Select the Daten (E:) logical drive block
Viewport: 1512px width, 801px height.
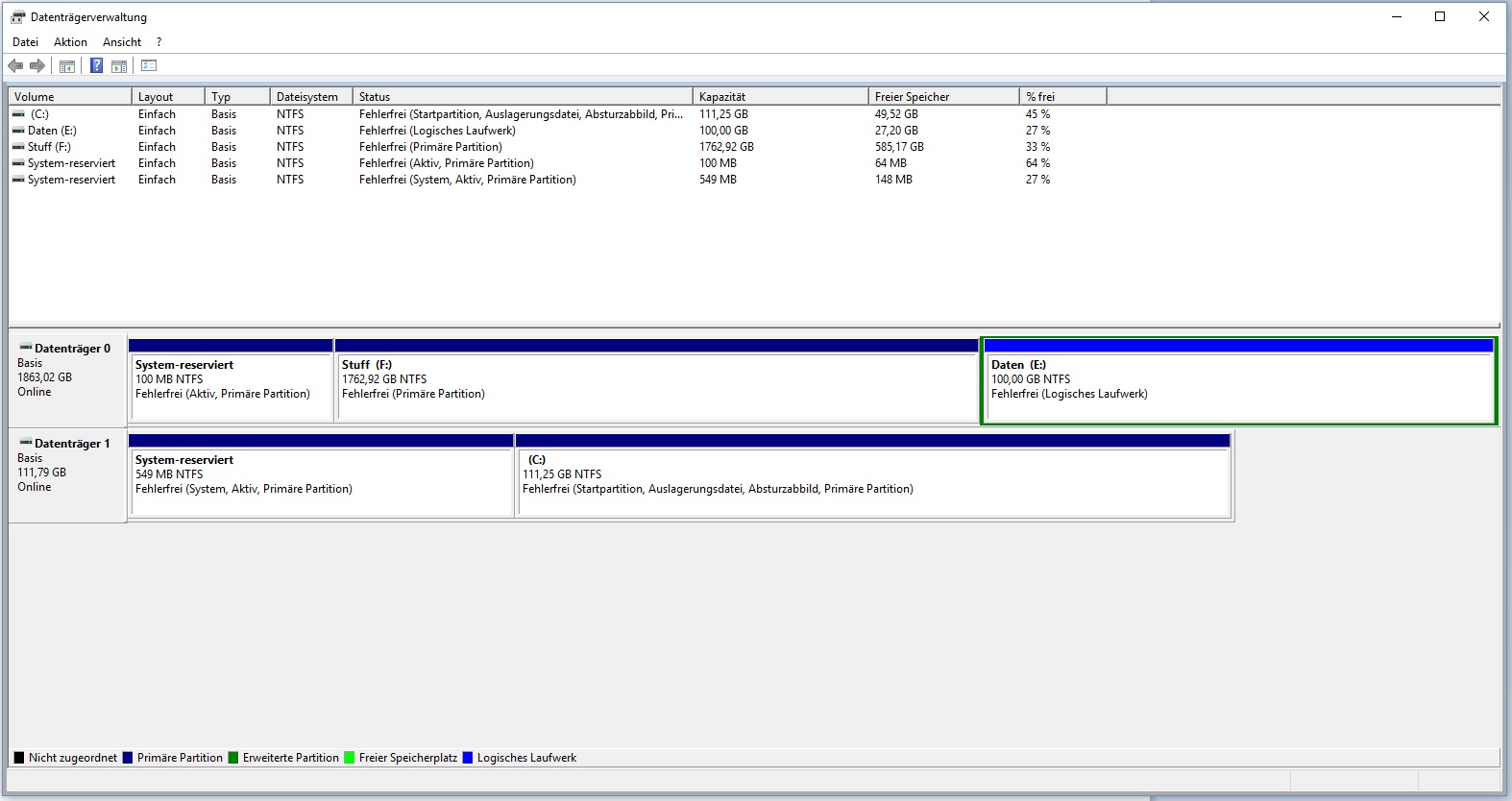[1238, 380]
